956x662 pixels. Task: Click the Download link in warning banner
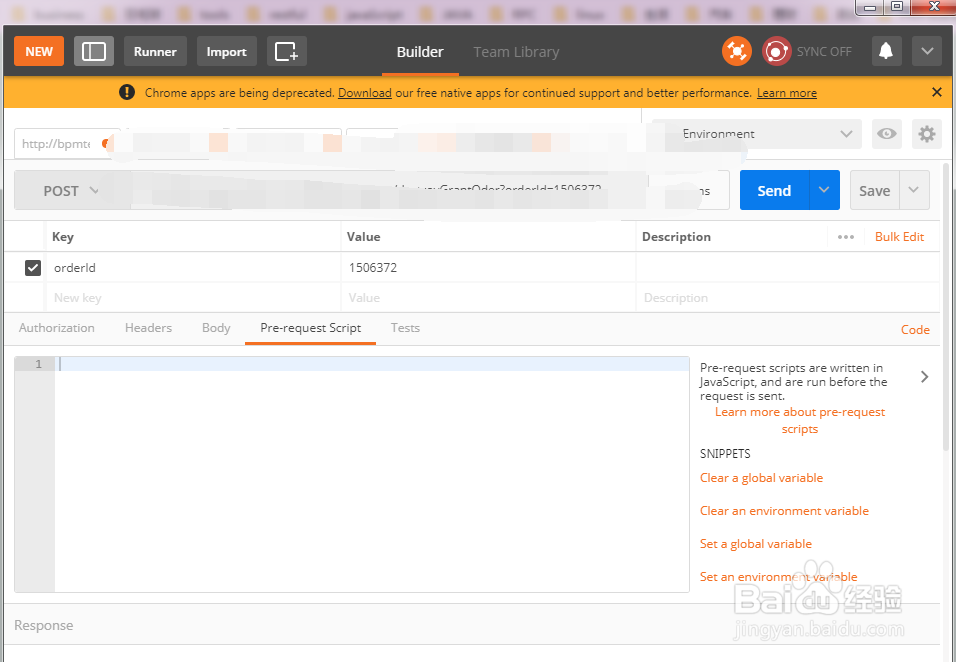pyautogui.click(x=365, y=93)
